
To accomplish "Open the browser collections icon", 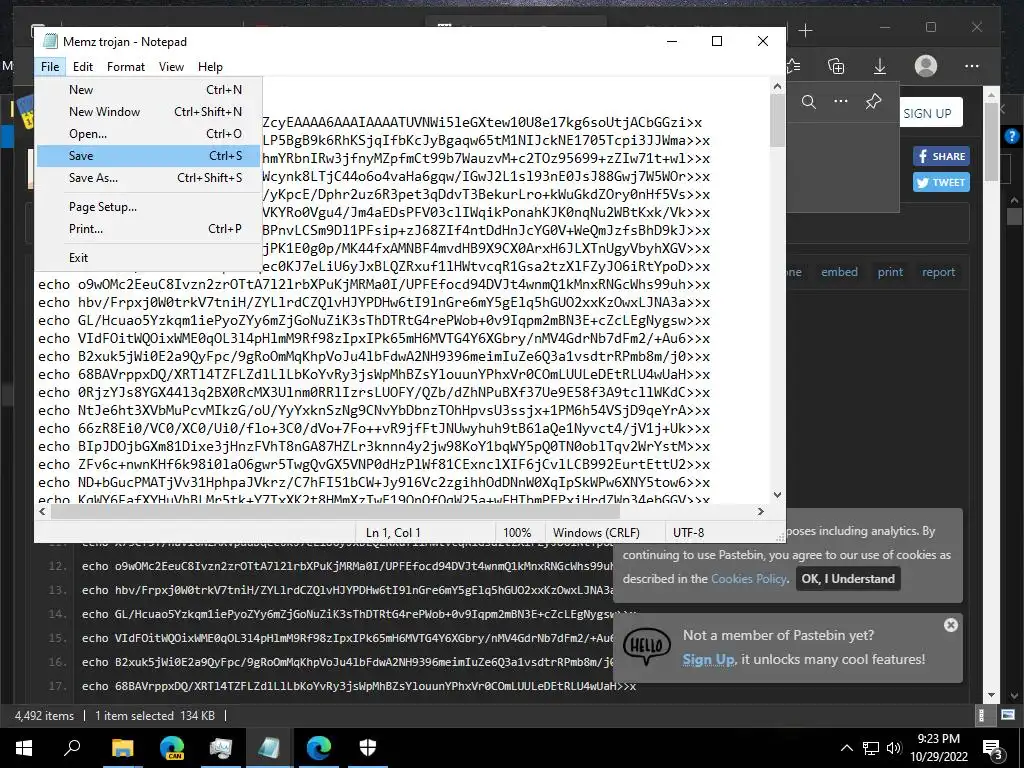I will tap(836, 66).
